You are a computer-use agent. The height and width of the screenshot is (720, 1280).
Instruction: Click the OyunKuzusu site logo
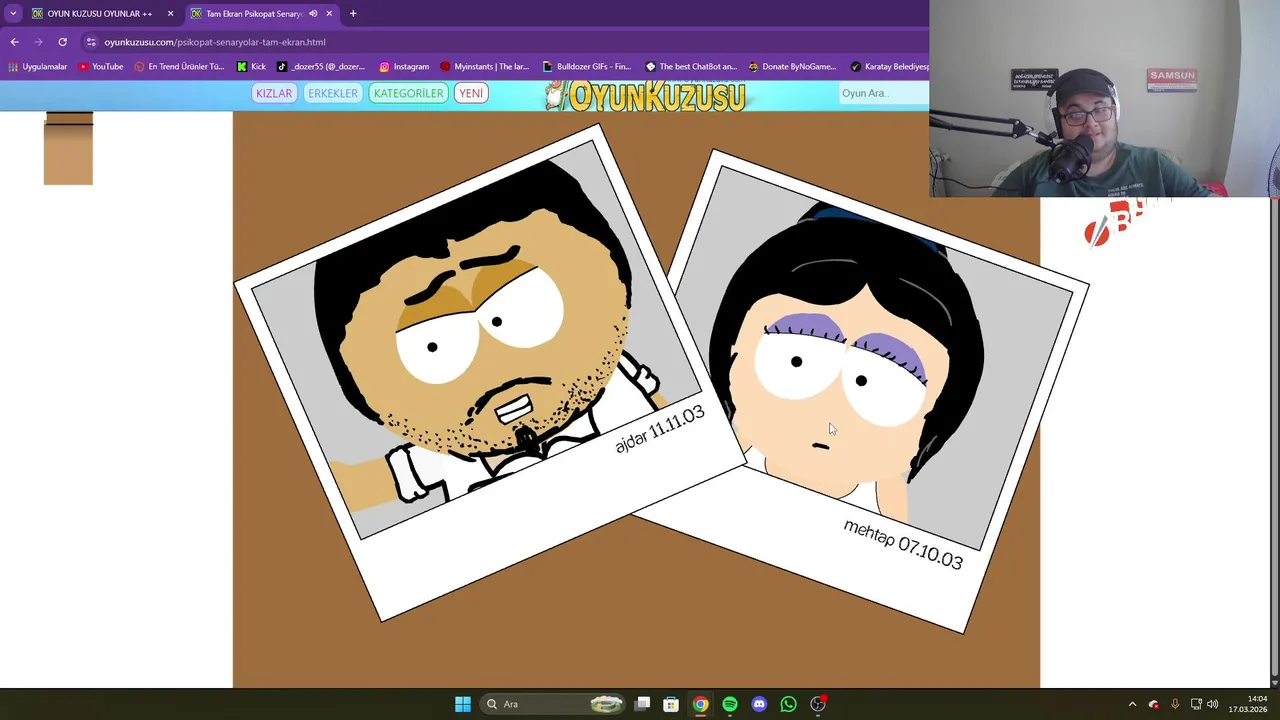point(646,95)
